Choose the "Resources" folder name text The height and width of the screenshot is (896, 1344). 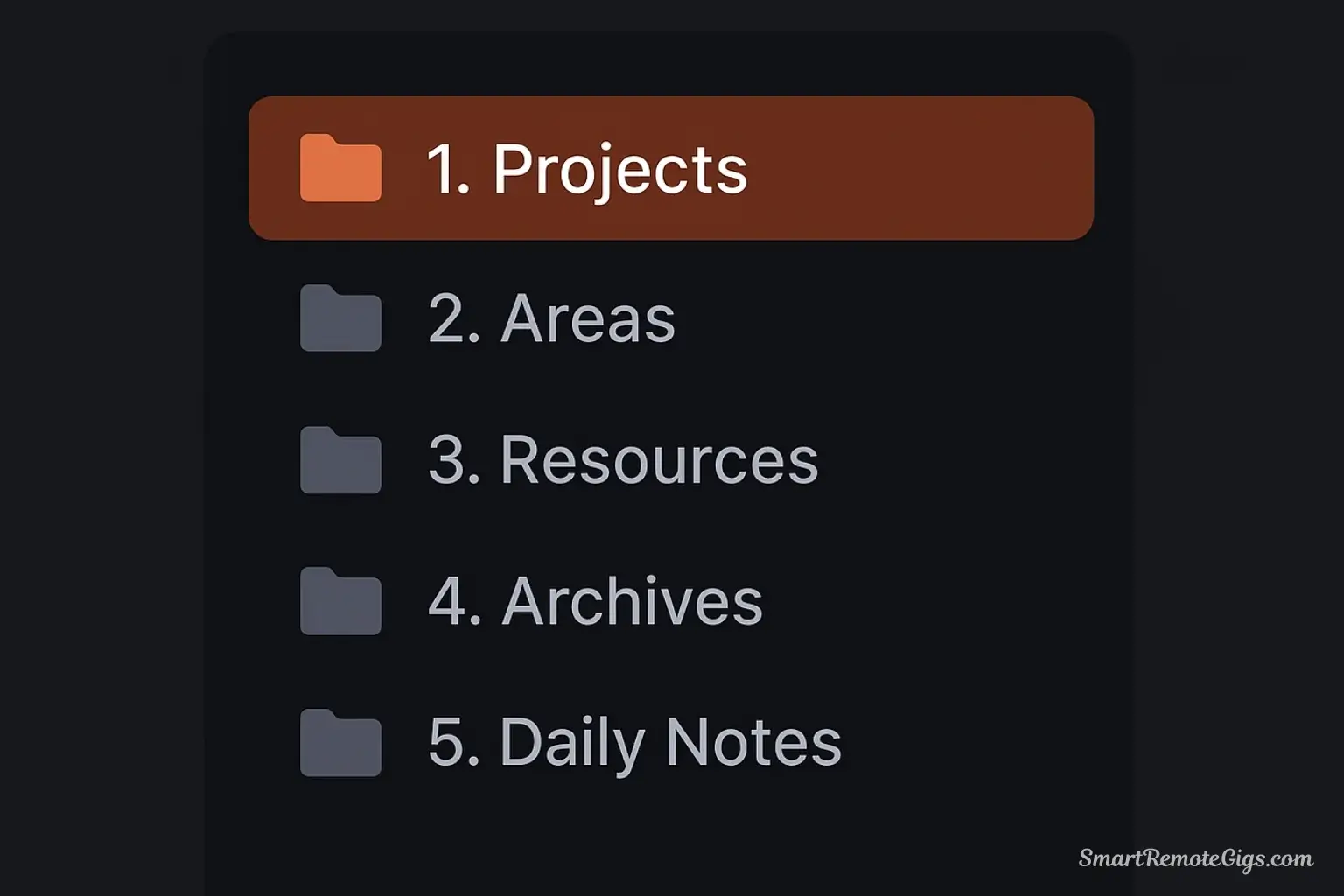click(x=659, y=460)
